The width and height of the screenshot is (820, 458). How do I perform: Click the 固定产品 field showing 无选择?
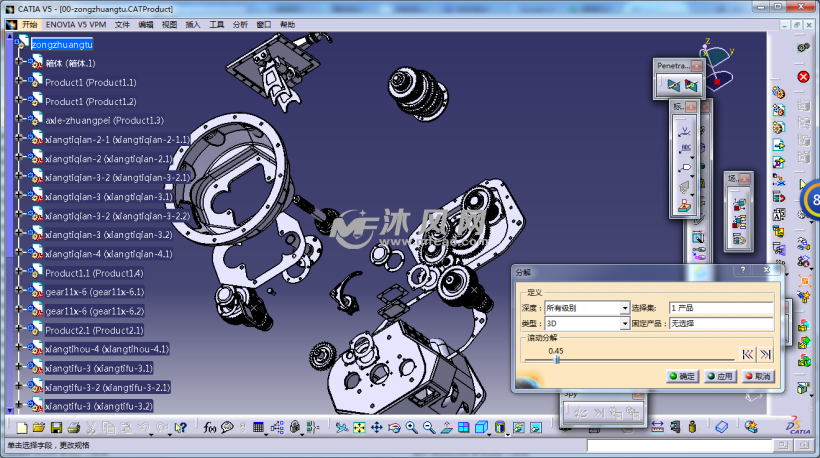721,324
